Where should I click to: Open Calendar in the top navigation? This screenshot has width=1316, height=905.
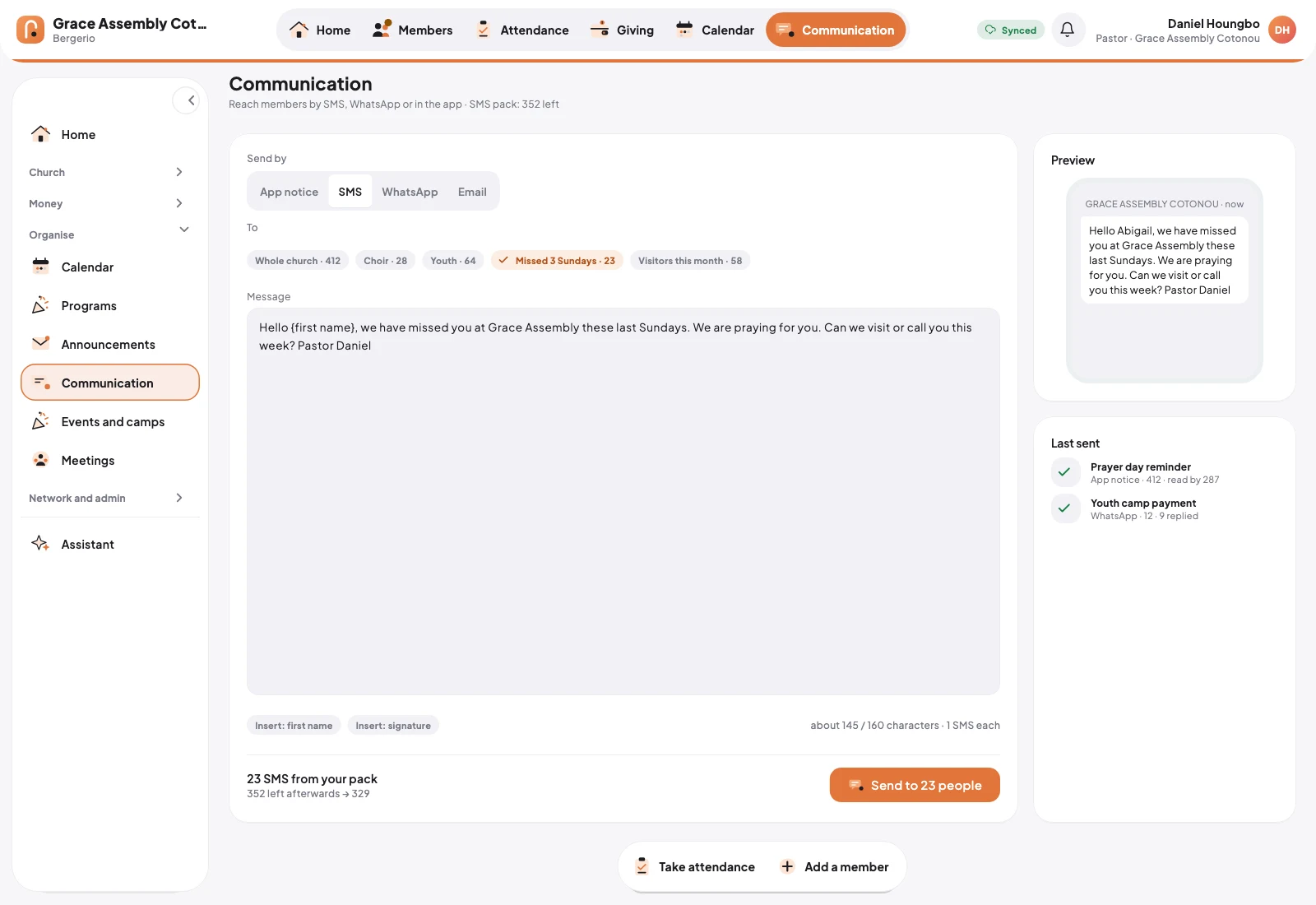click(715, 30)
